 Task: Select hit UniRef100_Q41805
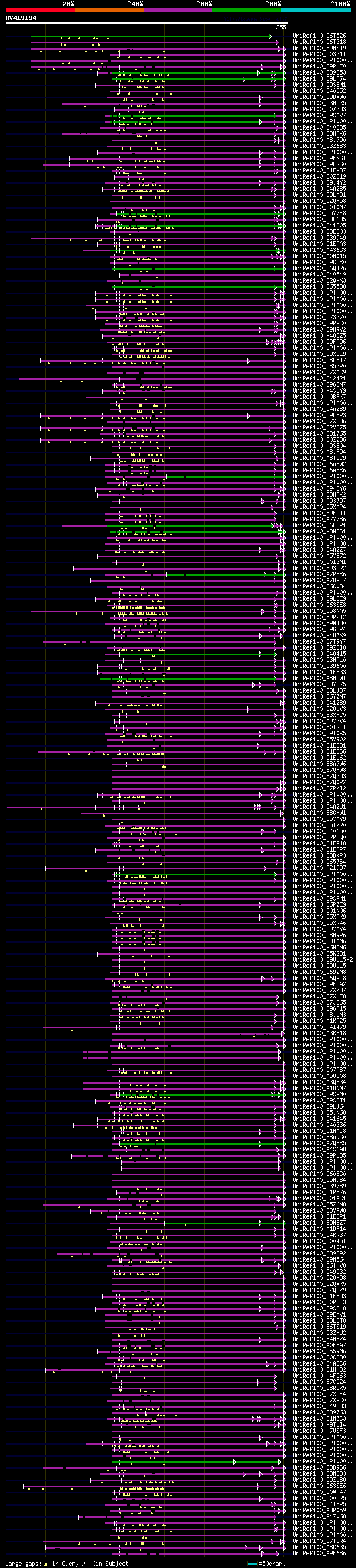tap(319, 225)
